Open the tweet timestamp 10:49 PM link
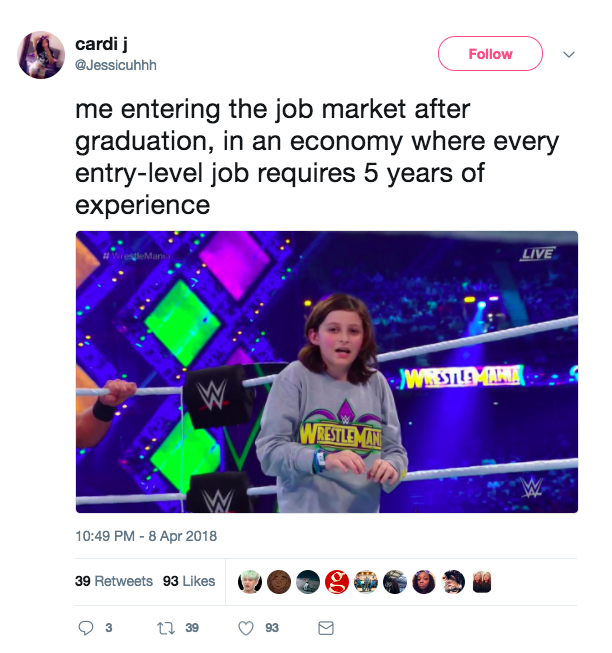Image resolution: width=612 pixels, height=653 pixels. pos(146,536)
